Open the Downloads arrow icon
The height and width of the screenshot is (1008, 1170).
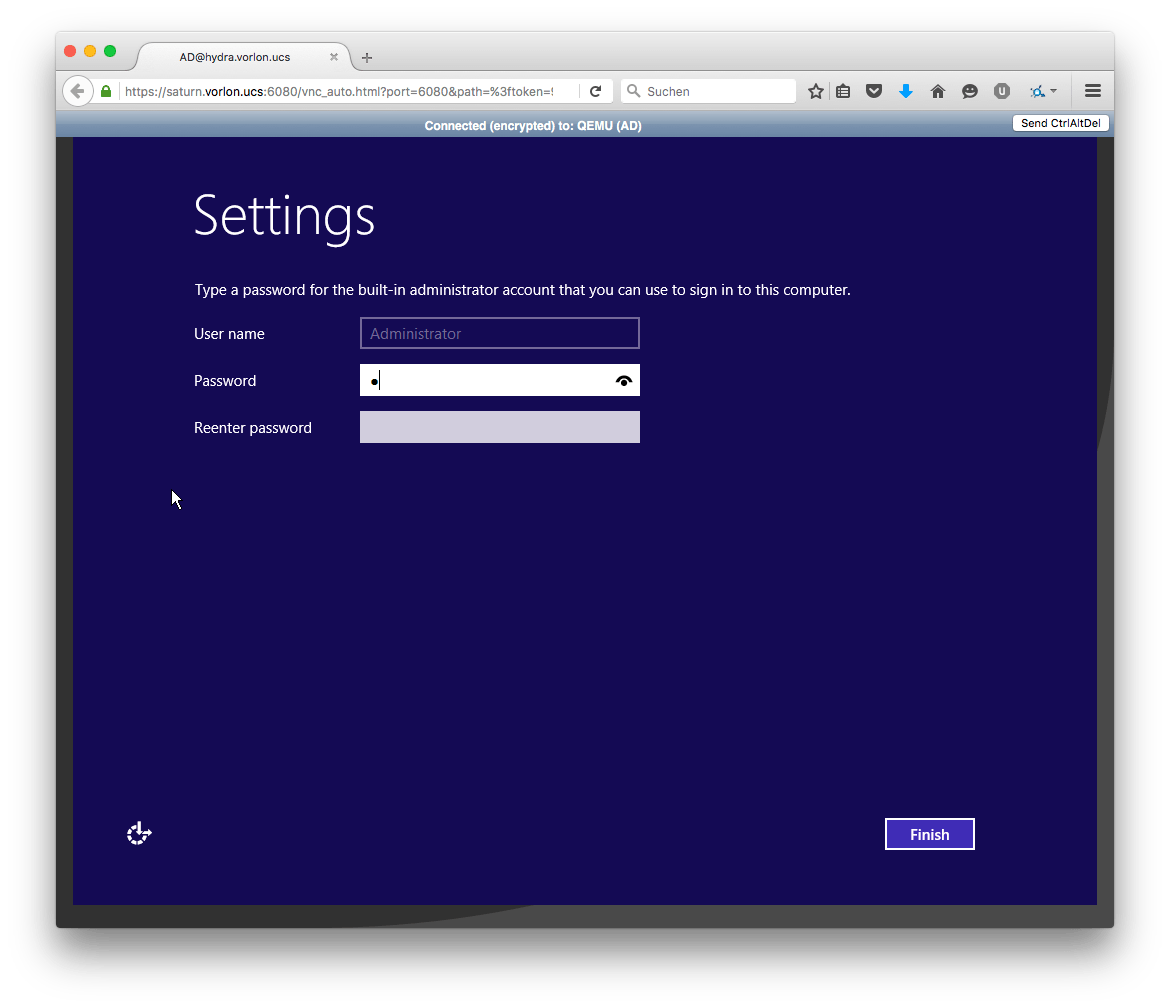[906, 91]
